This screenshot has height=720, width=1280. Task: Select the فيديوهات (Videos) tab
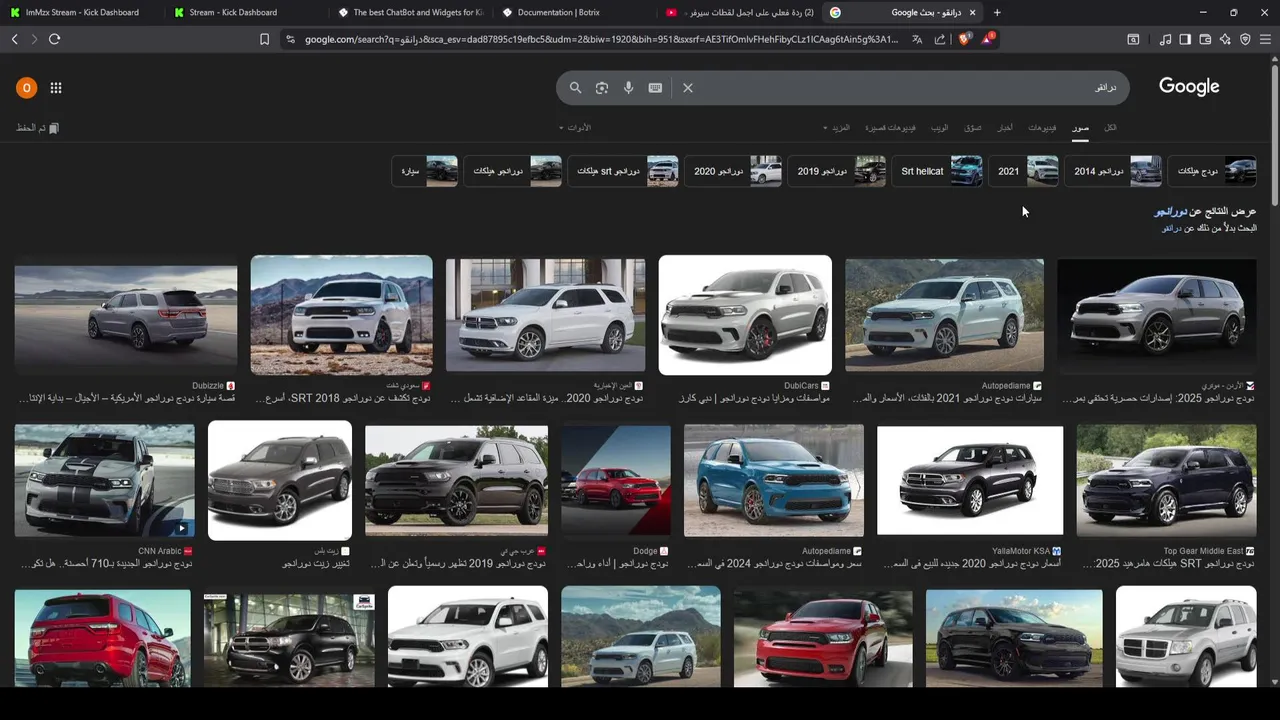(1042, 128)
